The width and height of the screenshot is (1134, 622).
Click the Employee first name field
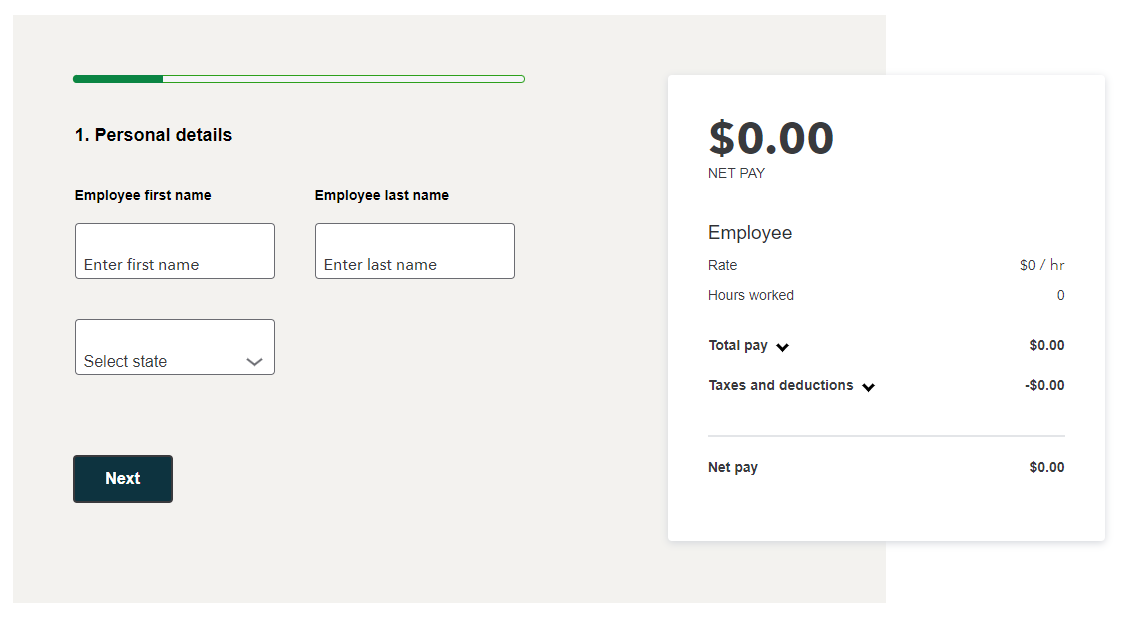click(175, 251)
